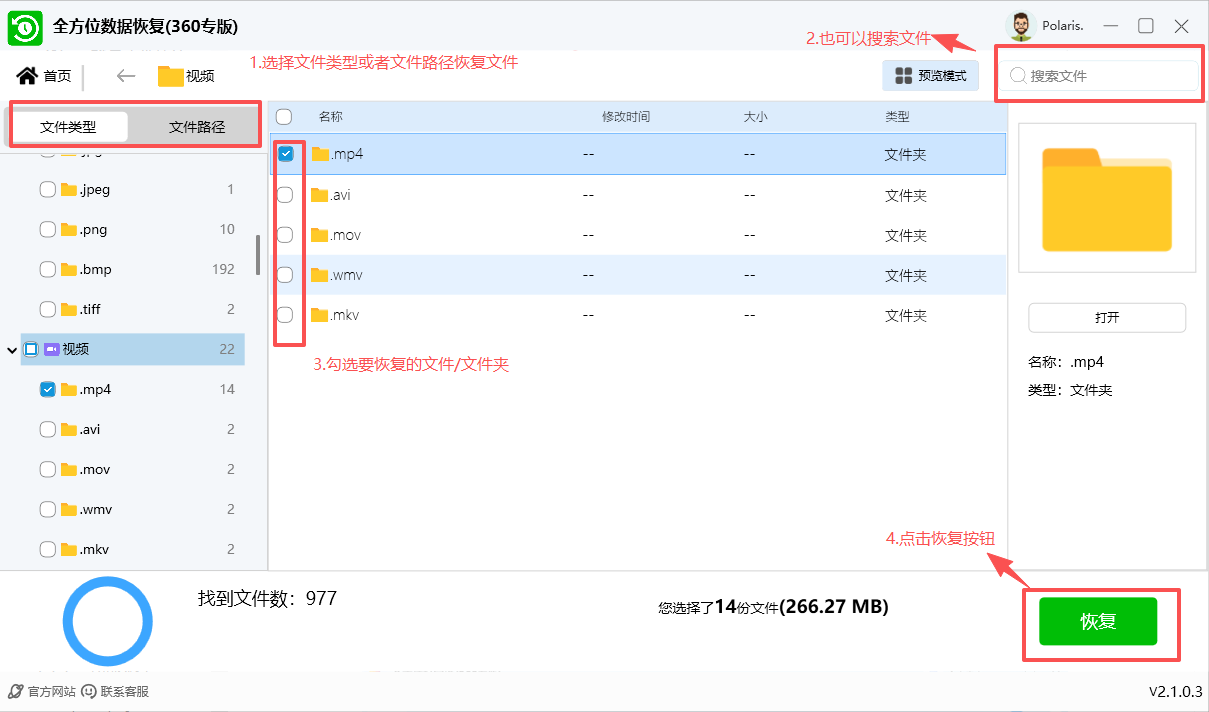Uncheck the .mp4 folder checkbox in list
This screenshot has width=1209, height=712.
coord(285,154)
